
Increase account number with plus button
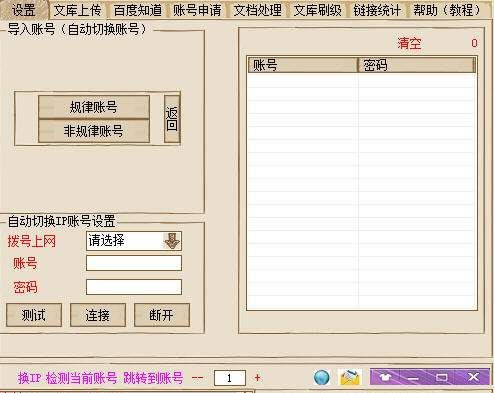(257, 378)
